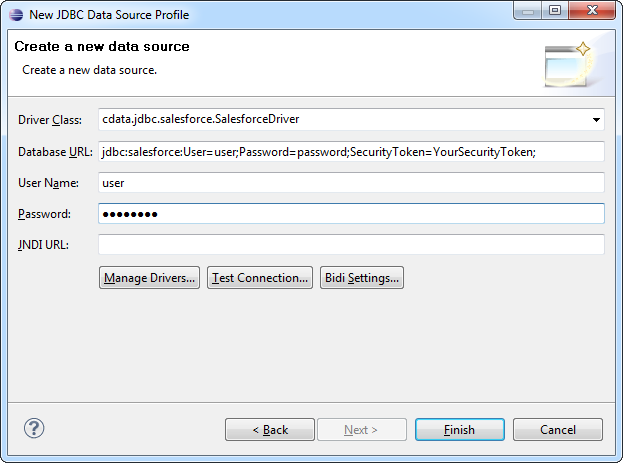
Task: Close the dialog with the red X
Action: click(x=592, y=13)
